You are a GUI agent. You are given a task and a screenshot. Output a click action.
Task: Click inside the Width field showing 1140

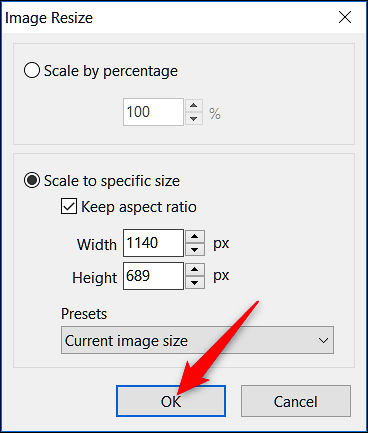[153, 243]
